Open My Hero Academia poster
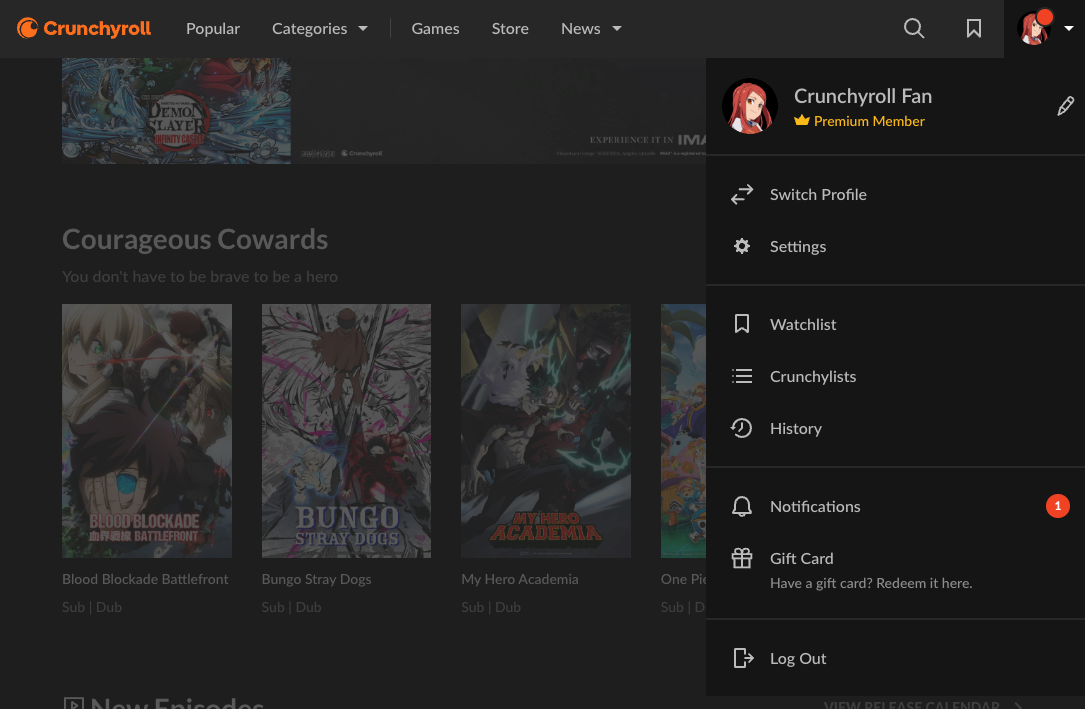Viewport: 1085px width, 709px height. coord(546,431)
